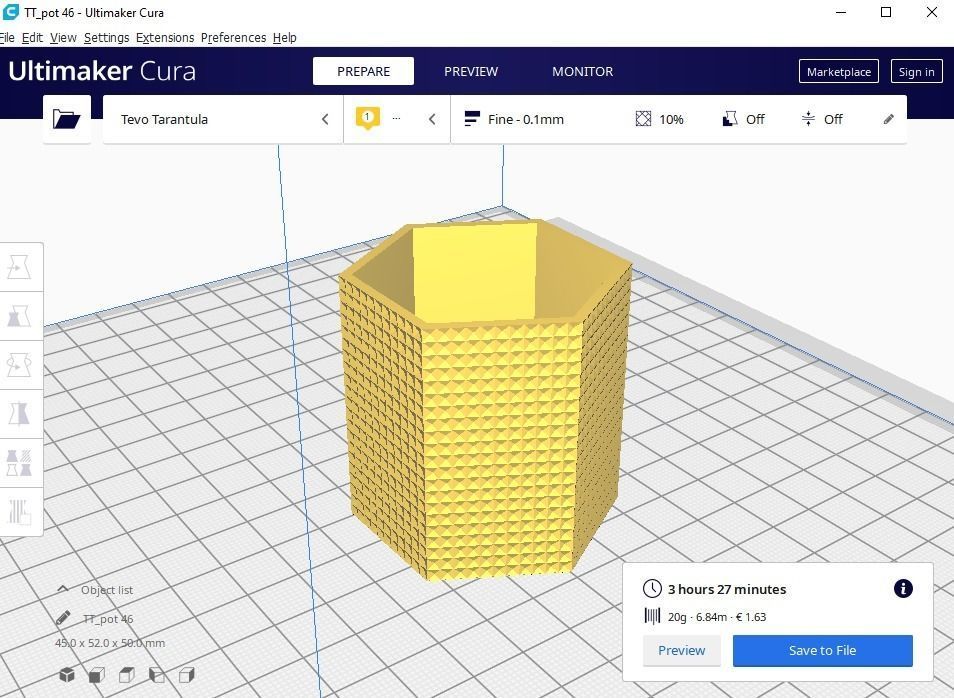954x698 pixels.
Task: Select the Mirror tool in left toolbar
Action: click(19, 414)
